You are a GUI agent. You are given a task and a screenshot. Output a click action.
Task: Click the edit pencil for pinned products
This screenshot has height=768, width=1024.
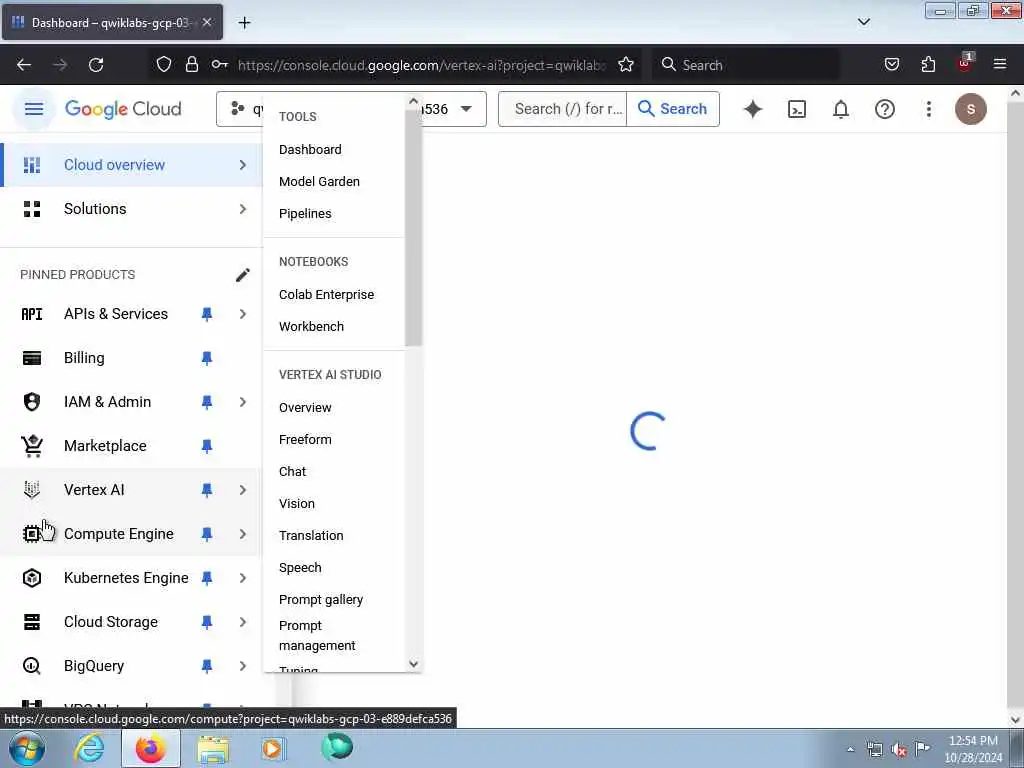coord(242,275)
